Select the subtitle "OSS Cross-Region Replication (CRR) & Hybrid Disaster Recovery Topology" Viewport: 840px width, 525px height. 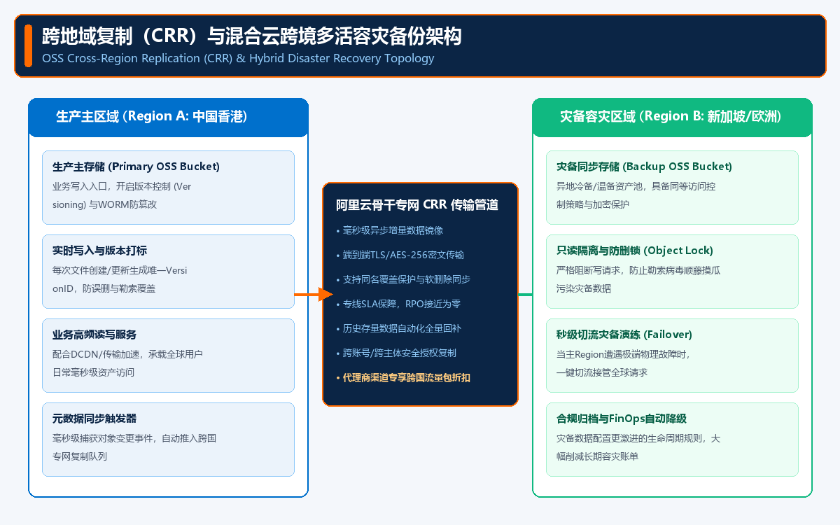click(x=238, y=58)
